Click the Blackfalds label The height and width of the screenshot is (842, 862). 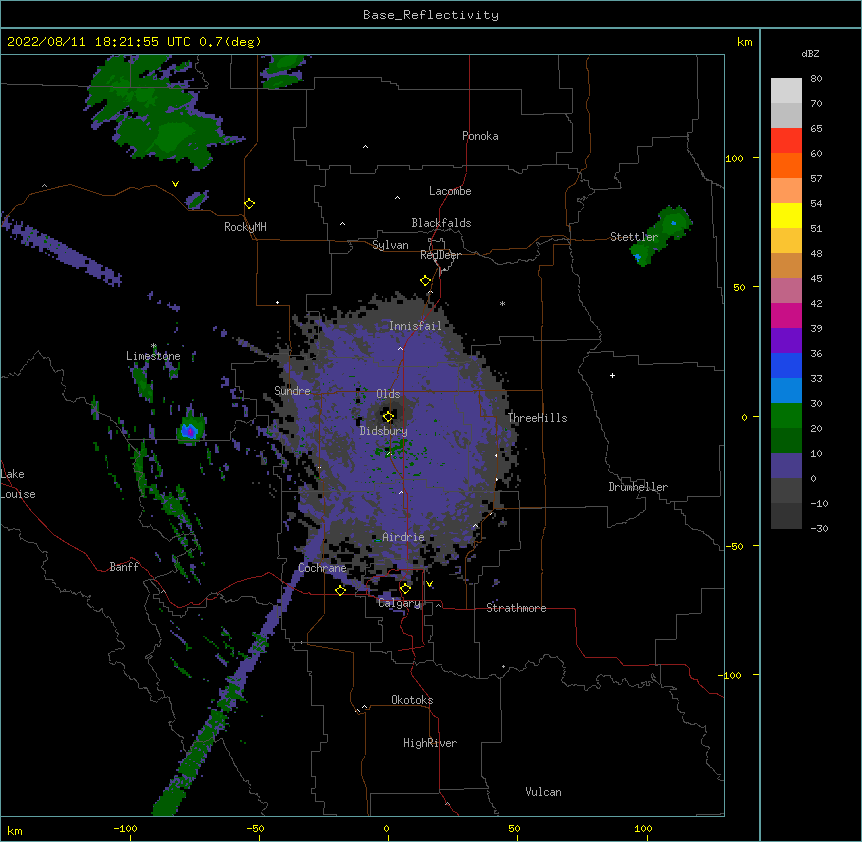click(x=441, y=223)
